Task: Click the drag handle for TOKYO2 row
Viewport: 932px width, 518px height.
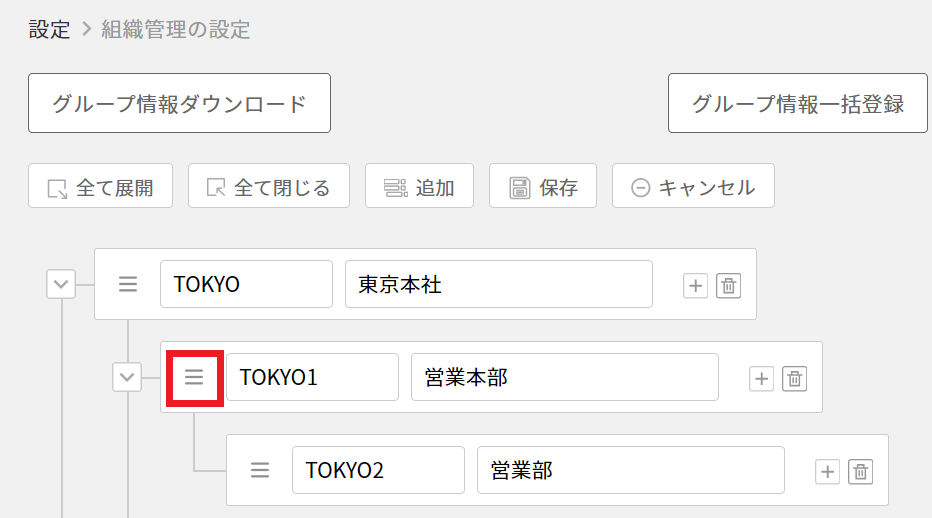Action: [x=260, y=470]
